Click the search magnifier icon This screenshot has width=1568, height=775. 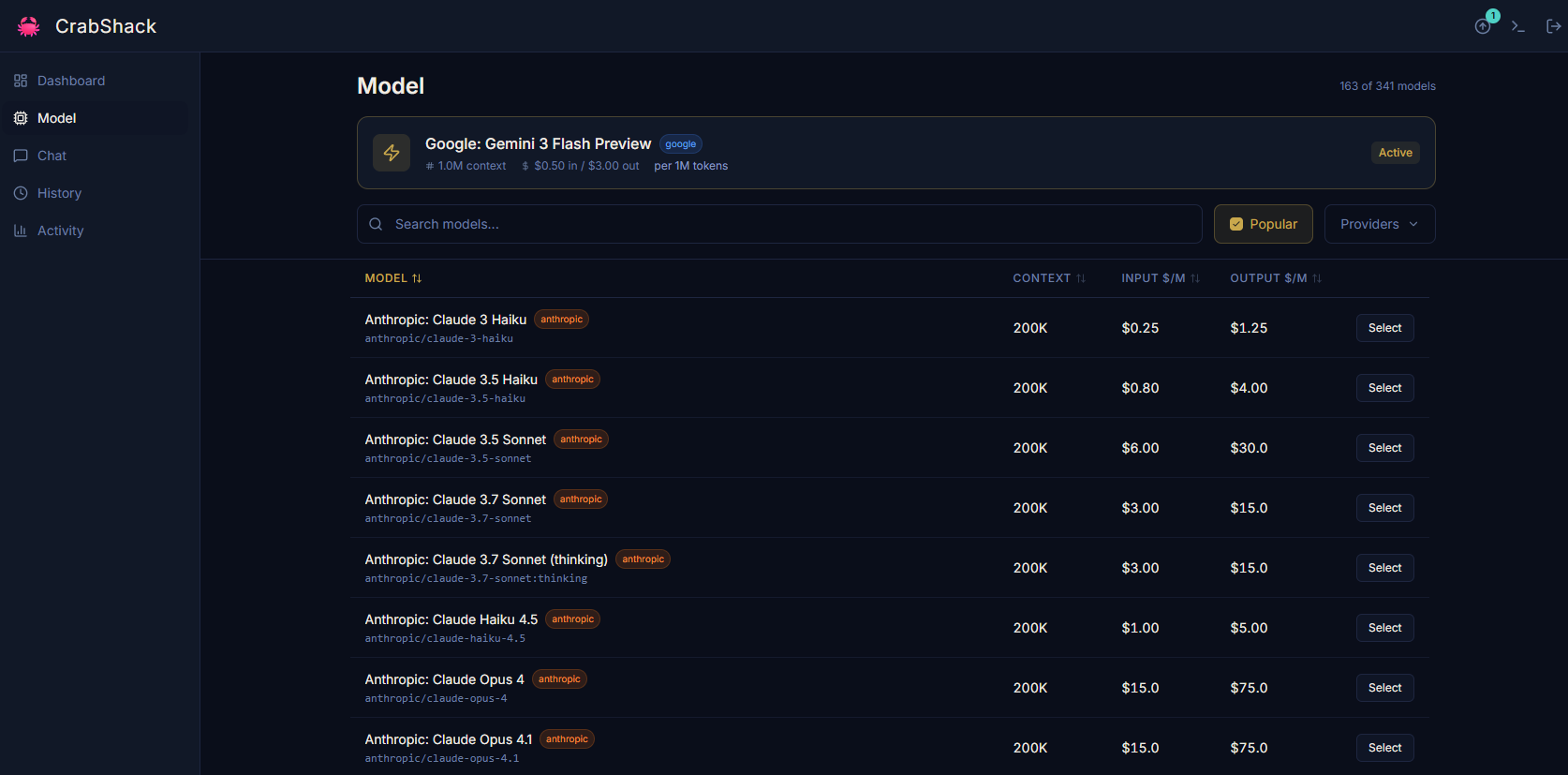click(376, 224)
